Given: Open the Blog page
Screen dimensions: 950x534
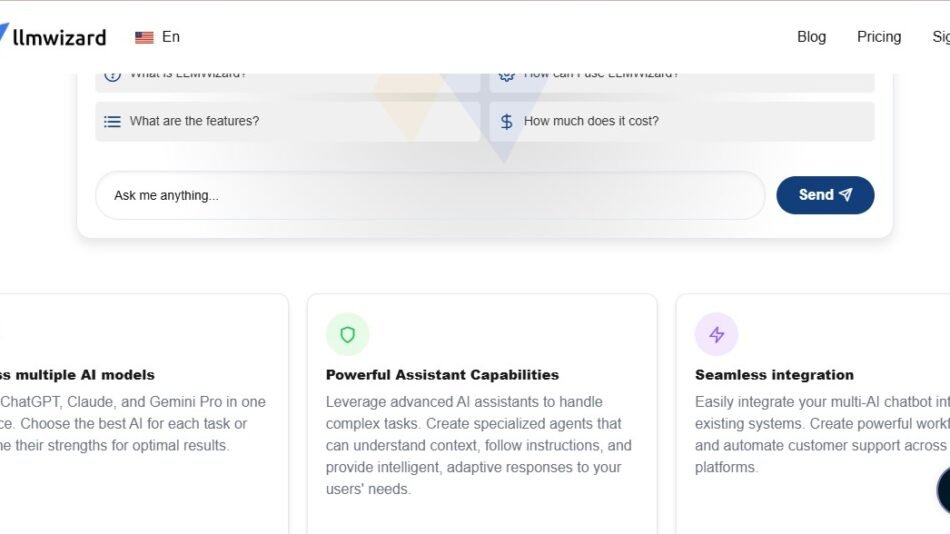Looking at the screenshot, I should click(811, 37).
